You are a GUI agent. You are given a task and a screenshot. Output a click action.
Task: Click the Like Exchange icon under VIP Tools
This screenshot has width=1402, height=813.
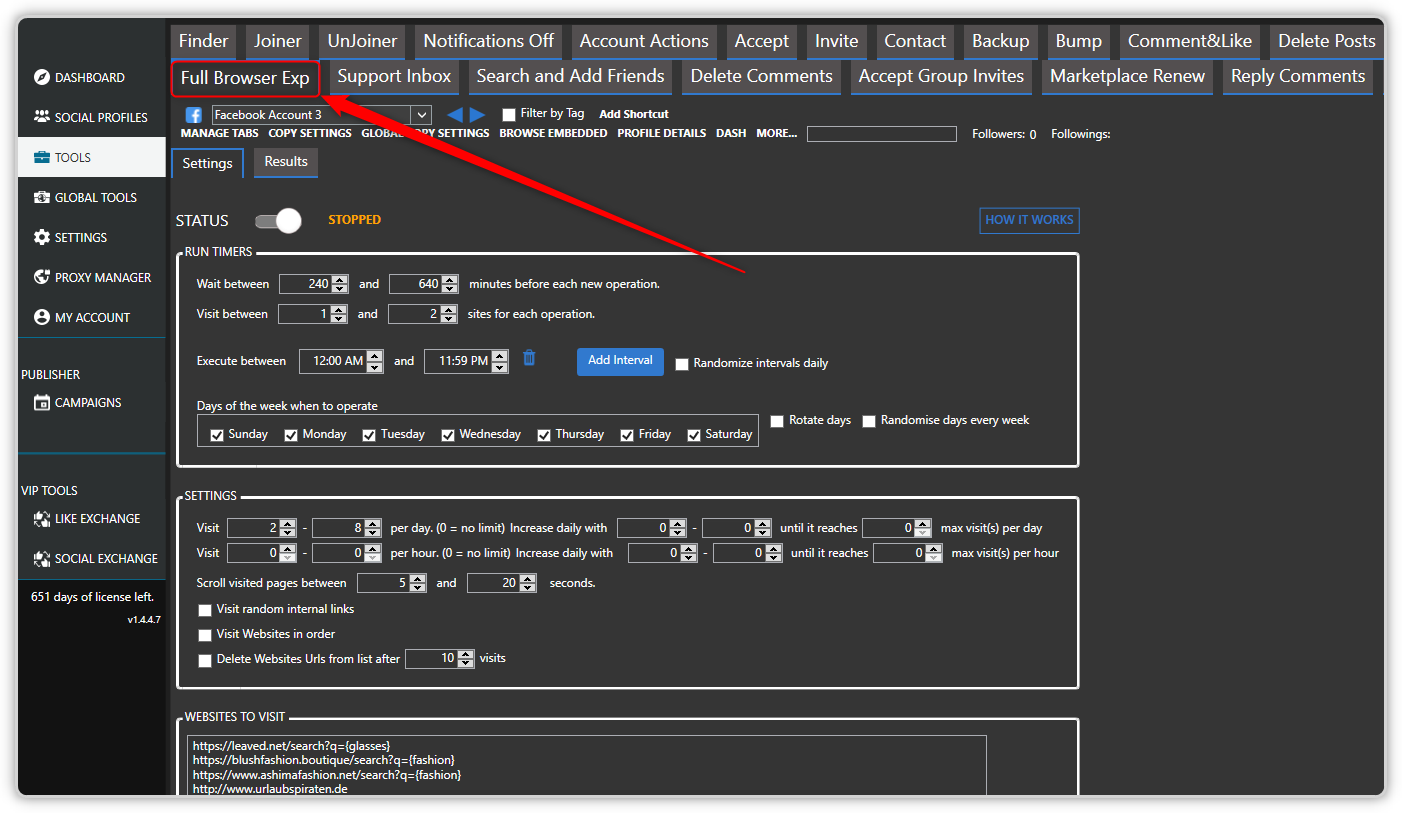pyautogui.click(x=42, y=518)
